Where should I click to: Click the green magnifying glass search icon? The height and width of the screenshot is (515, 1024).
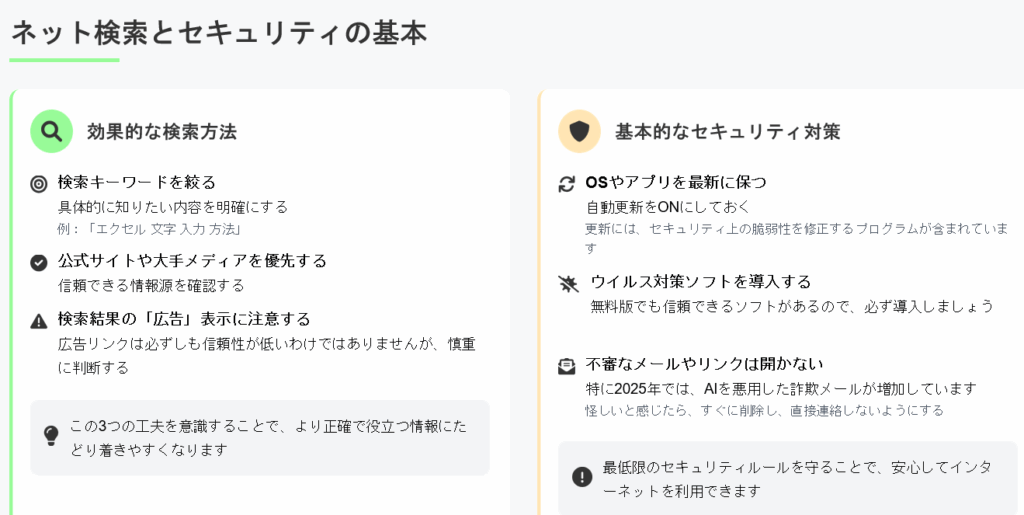[x=51, y=131]
